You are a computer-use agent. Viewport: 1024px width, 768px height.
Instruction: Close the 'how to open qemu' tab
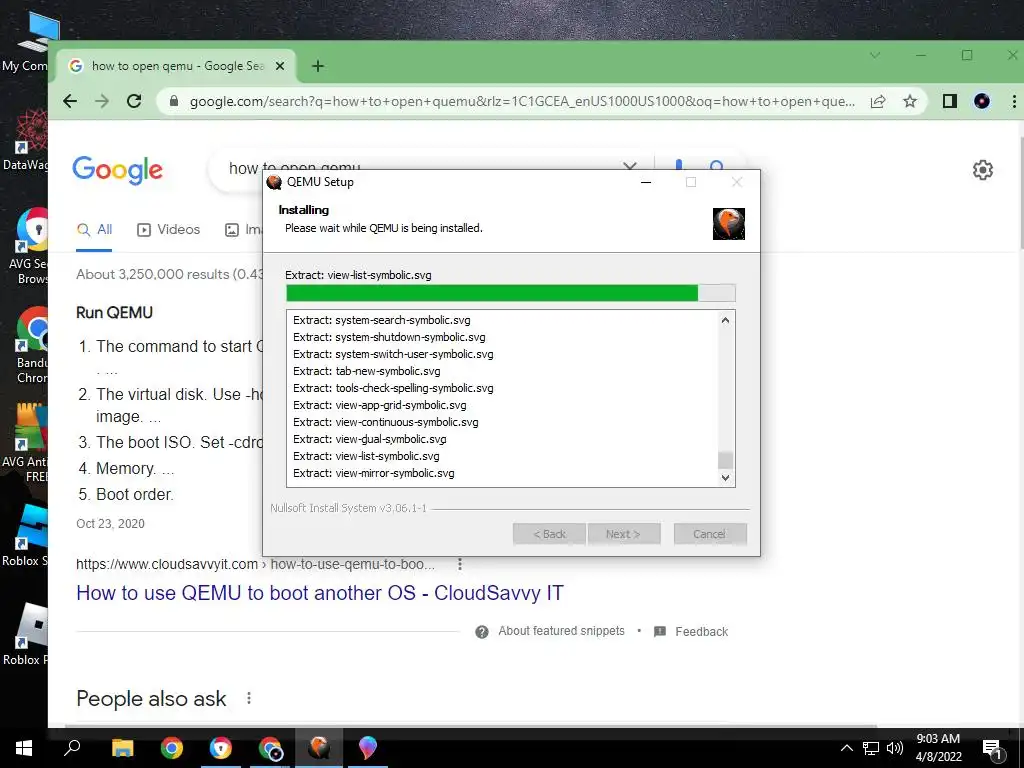pyautogui.click(x=280, y=66)
